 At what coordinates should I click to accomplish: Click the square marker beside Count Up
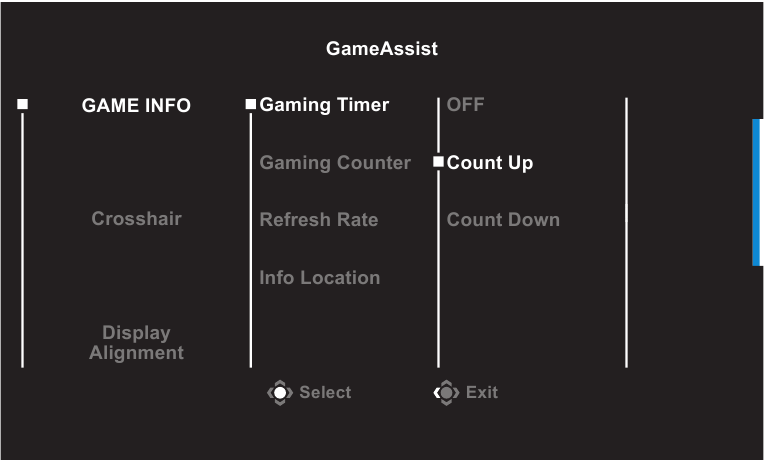[x=438, y=162]
